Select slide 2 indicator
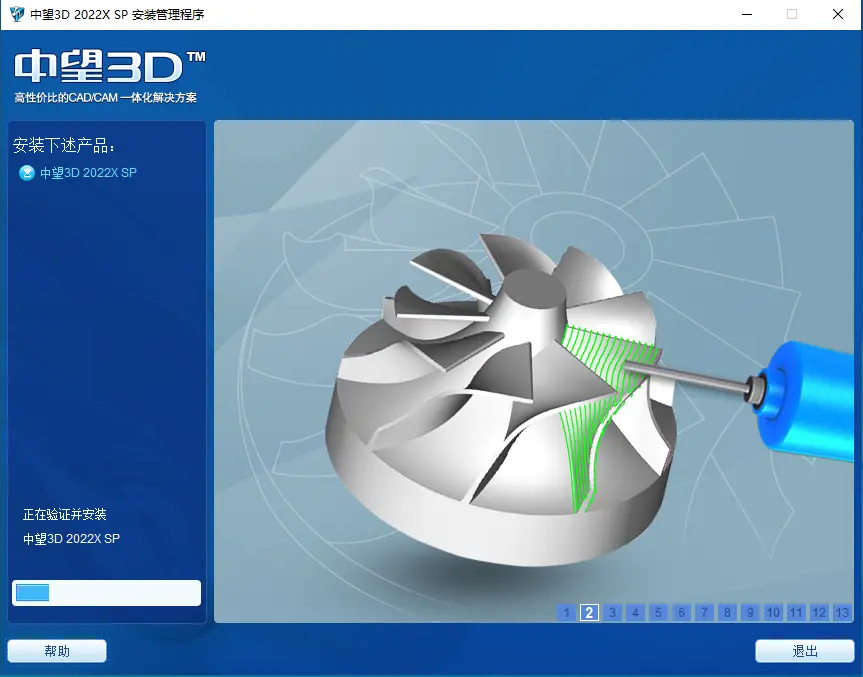 tap(589, 613)
